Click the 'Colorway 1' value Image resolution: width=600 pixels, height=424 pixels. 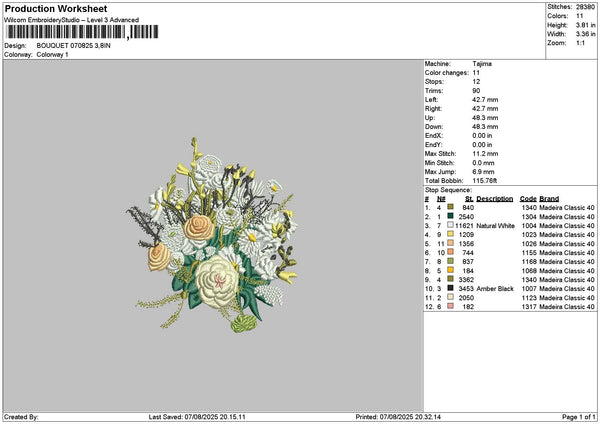52,55
